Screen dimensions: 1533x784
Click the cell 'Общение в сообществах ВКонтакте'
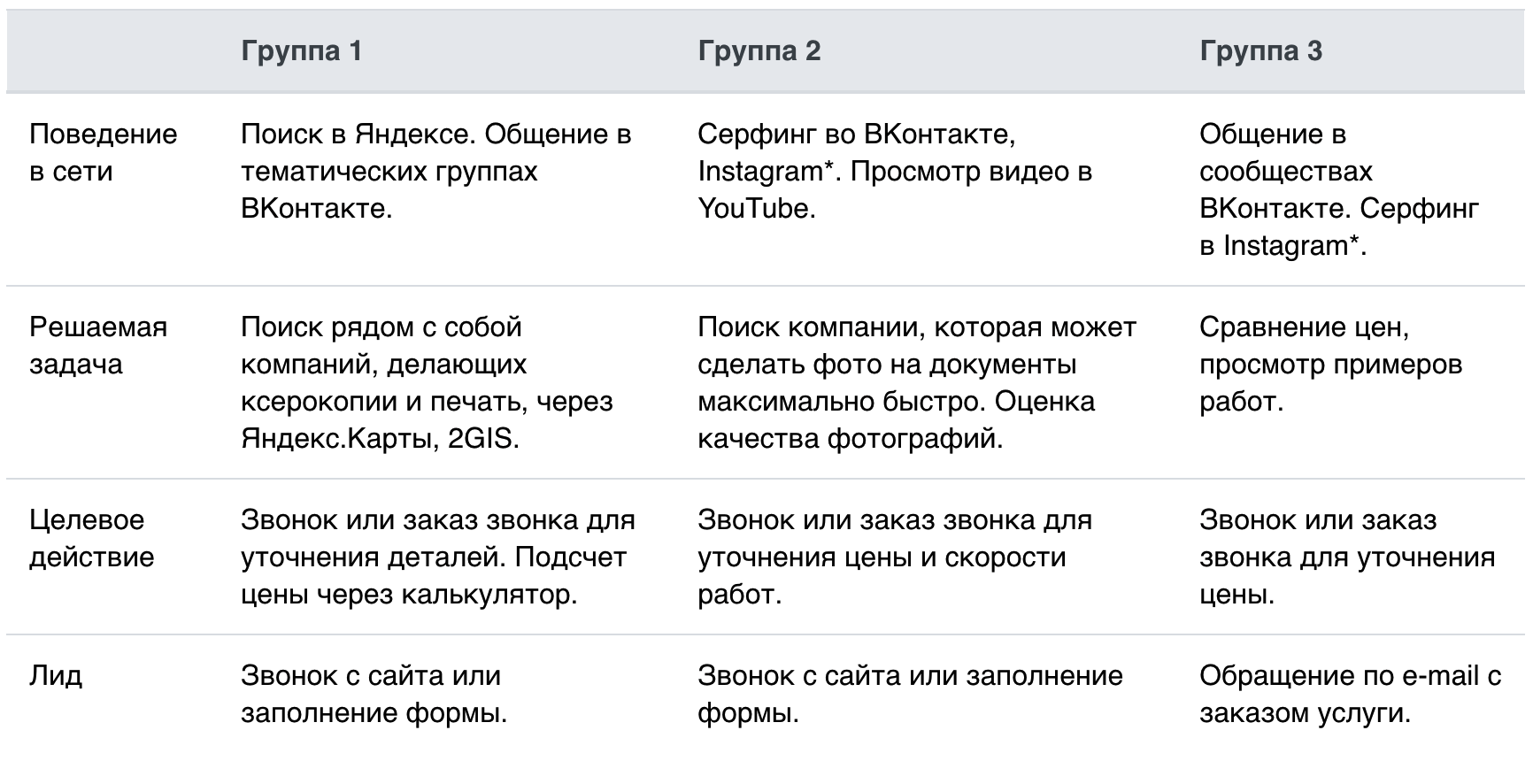click(1339, 189)
